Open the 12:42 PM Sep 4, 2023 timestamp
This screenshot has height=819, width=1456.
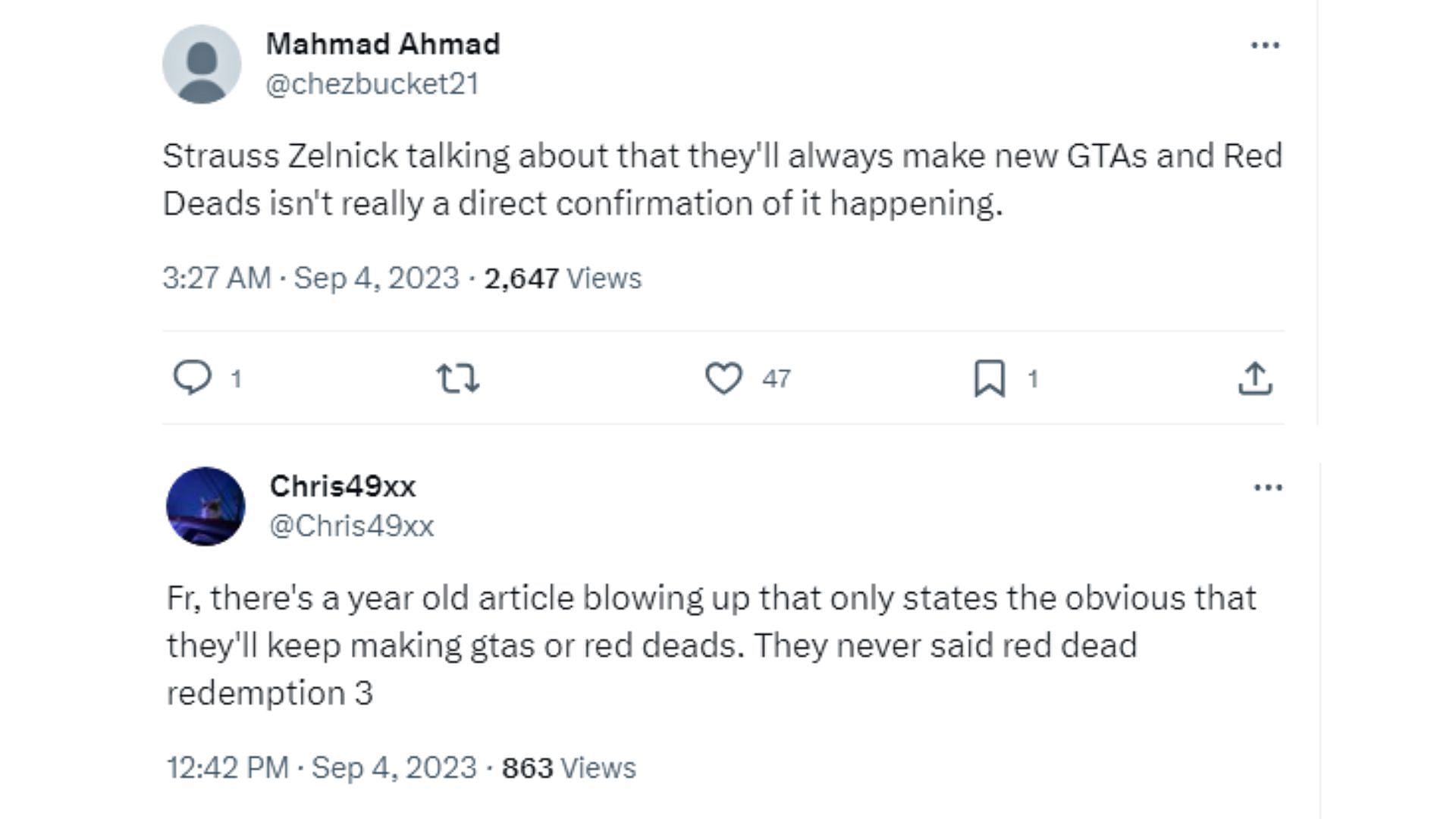pos(322,768)
